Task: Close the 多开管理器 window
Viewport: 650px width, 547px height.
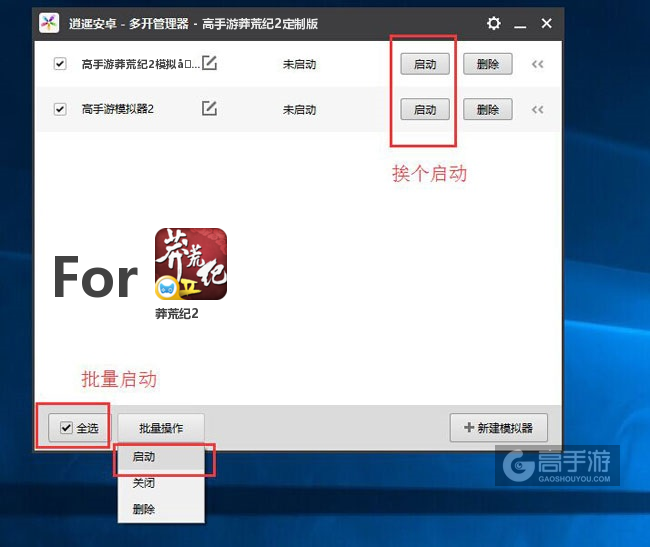Action: pyautogui.click(x=546, y=23)
